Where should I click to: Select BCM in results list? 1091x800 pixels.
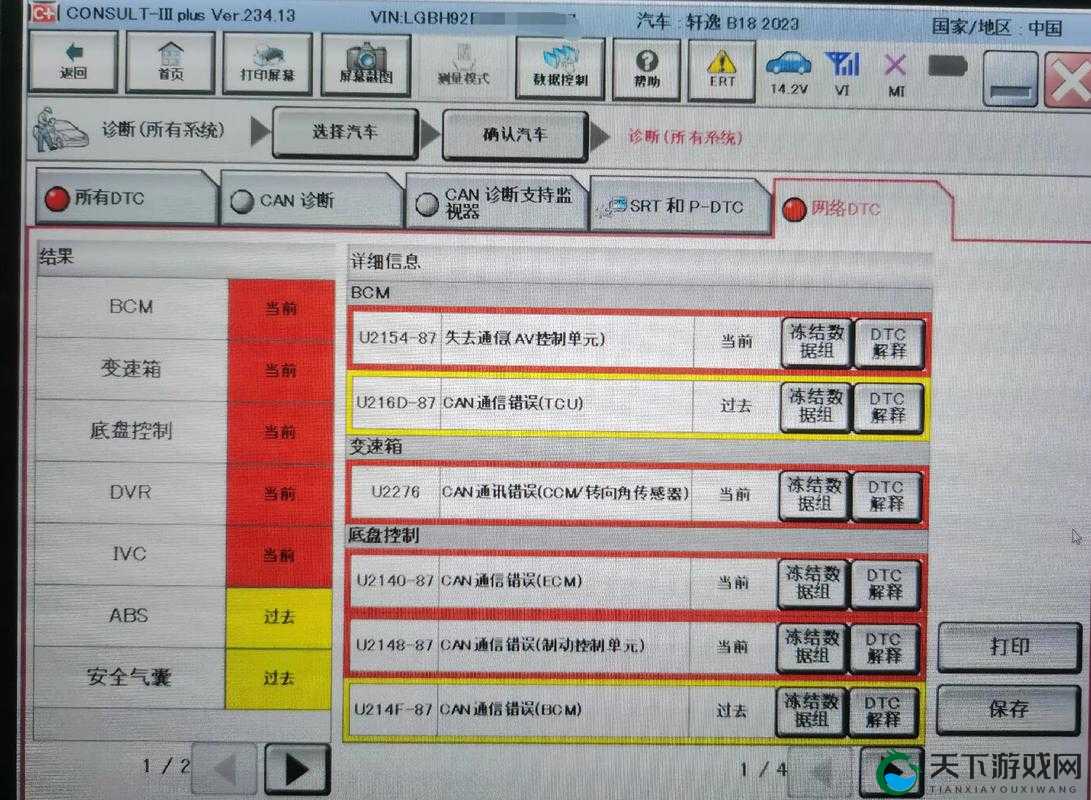point(132,307)
